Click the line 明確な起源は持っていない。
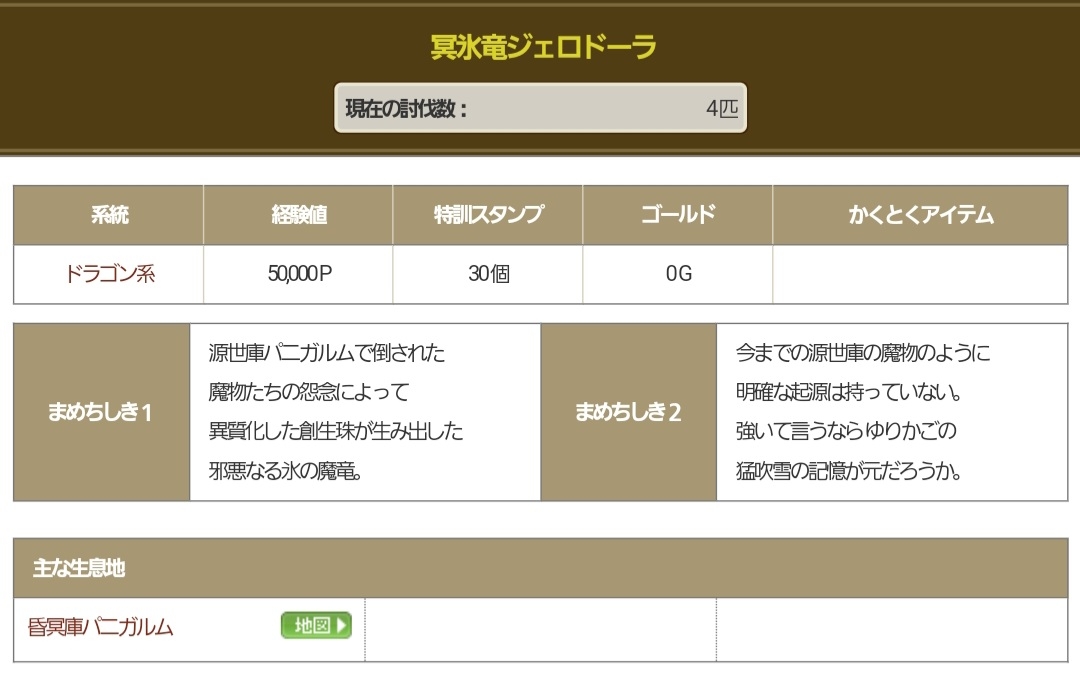The height and width of the screenshot is (680, 1080). pyautogui.click(x=849, y=392)
